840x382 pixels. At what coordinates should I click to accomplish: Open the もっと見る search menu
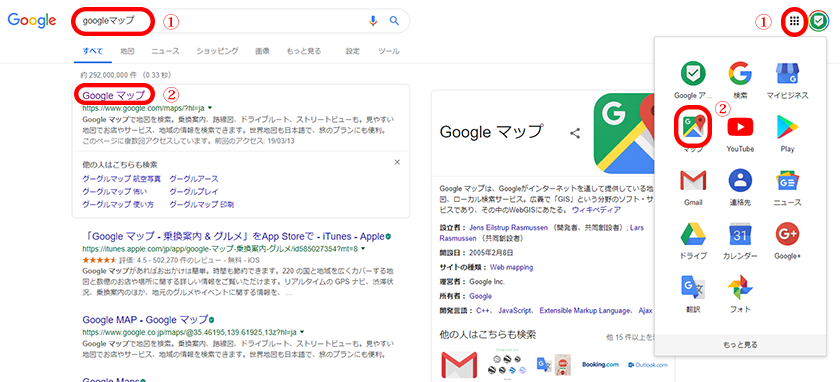point(304,51)
